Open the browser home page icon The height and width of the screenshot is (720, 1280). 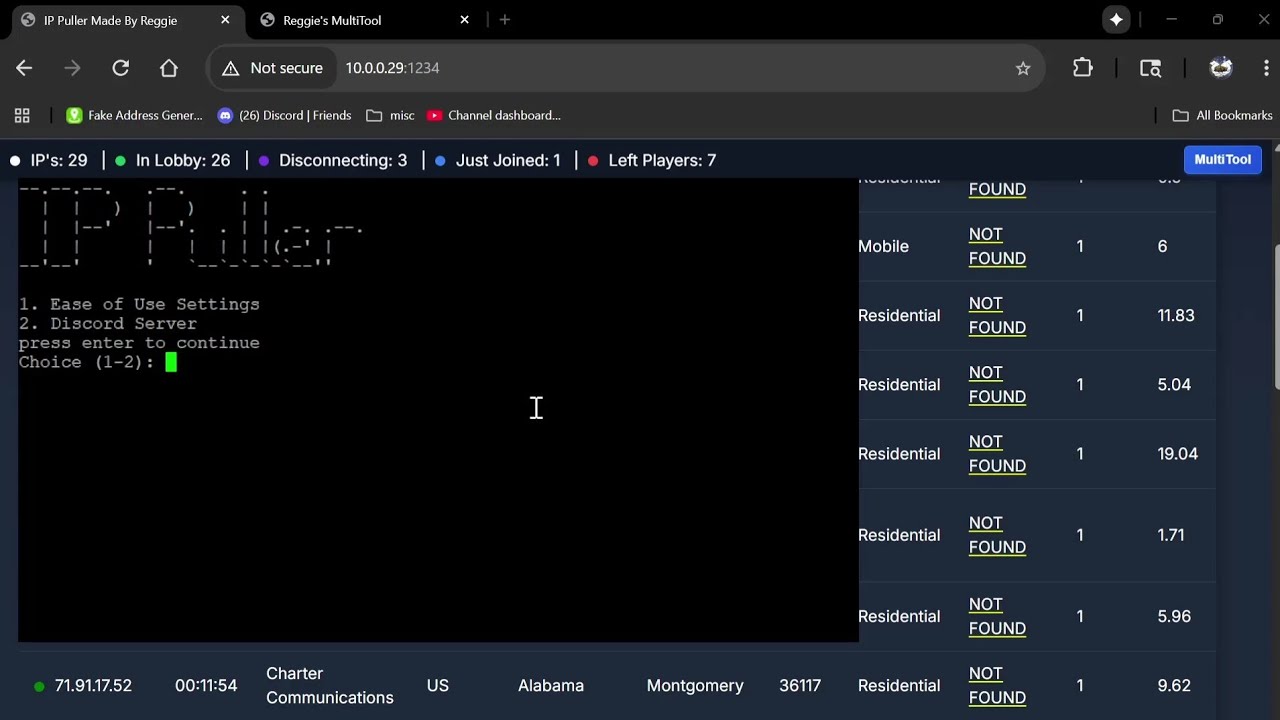[169, 68]
